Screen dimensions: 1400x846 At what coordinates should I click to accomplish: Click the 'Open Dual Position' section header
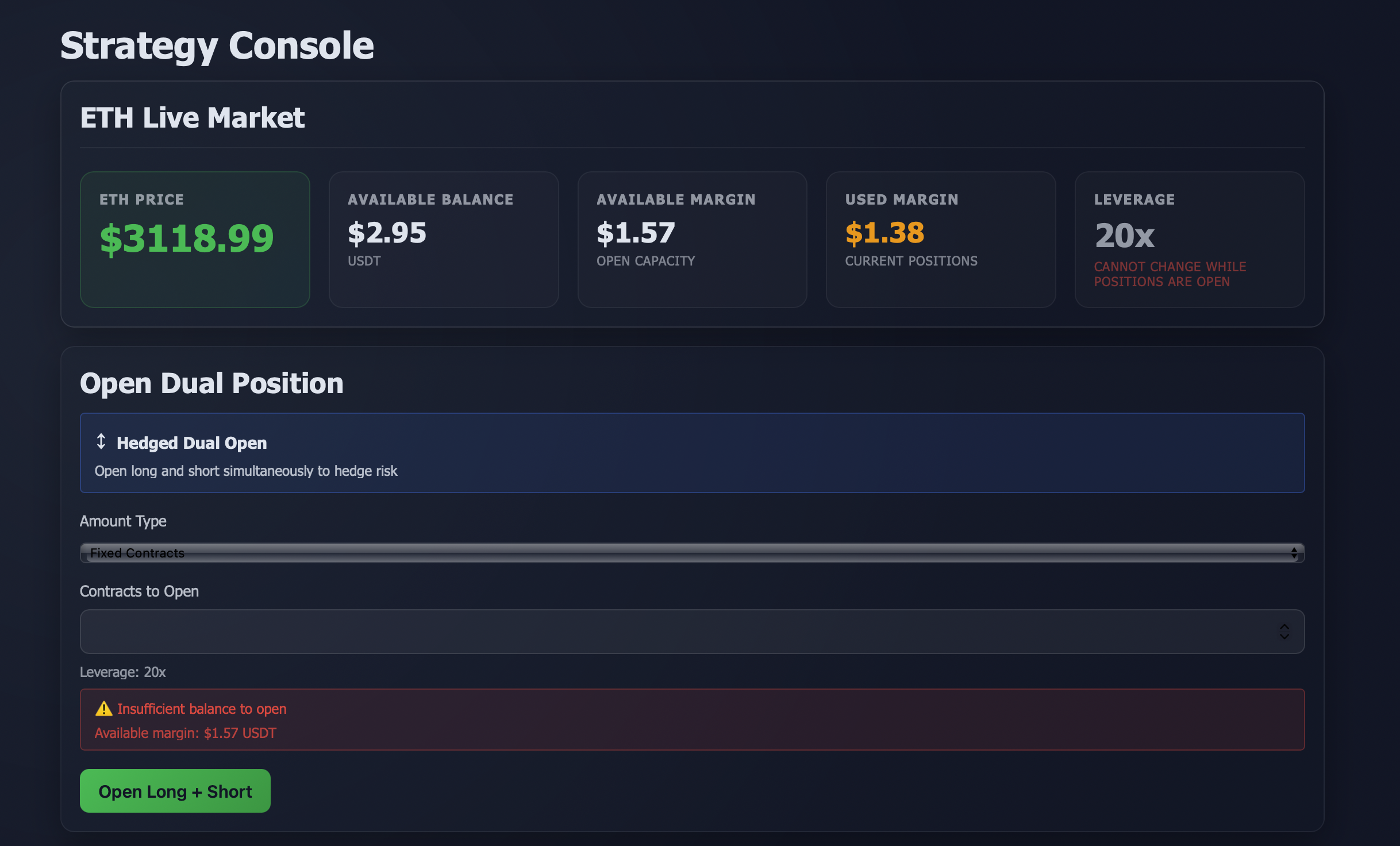coord(211,383)
